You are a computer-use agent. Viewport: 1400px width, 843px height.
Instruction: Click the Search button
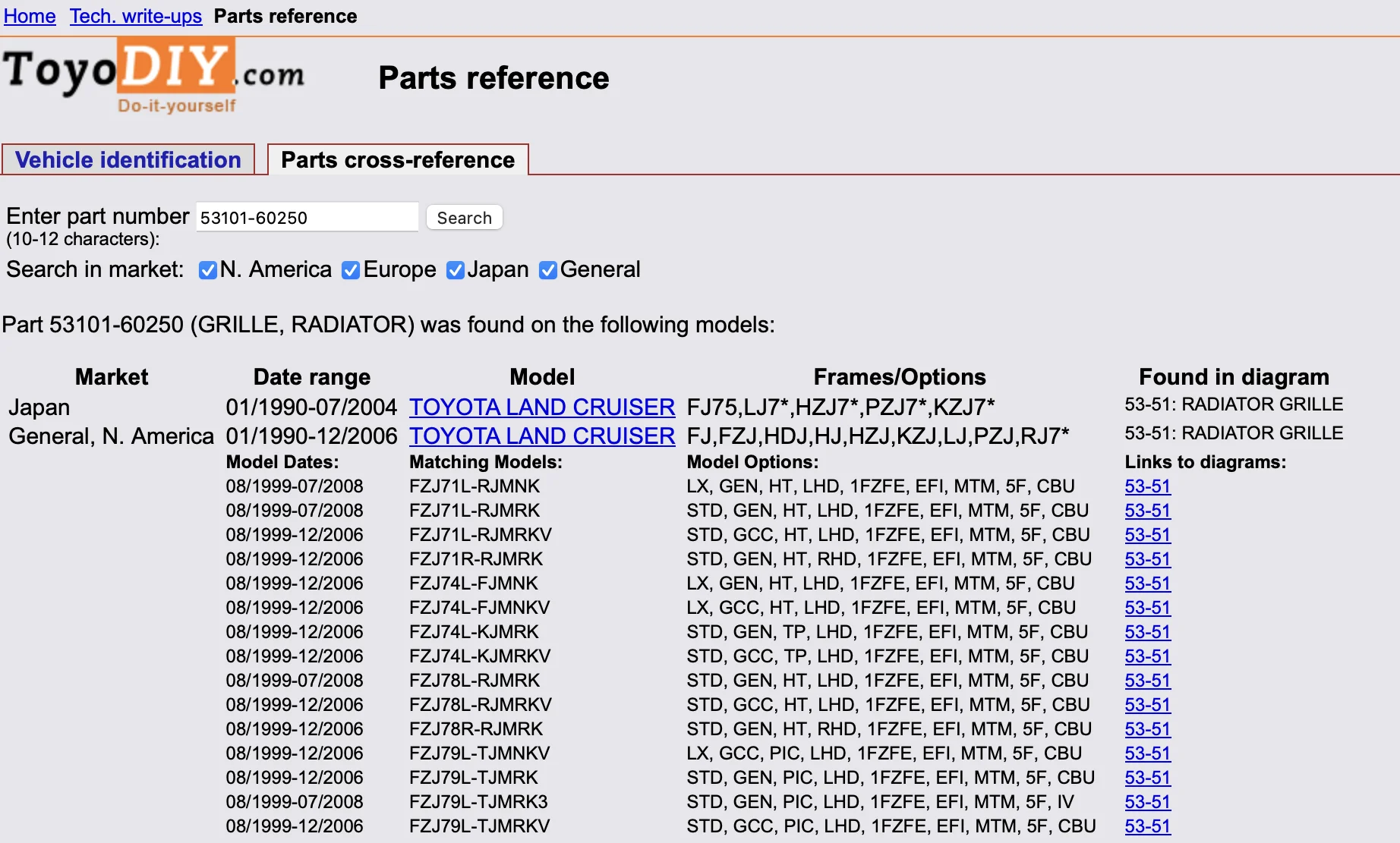pos(464,218)
